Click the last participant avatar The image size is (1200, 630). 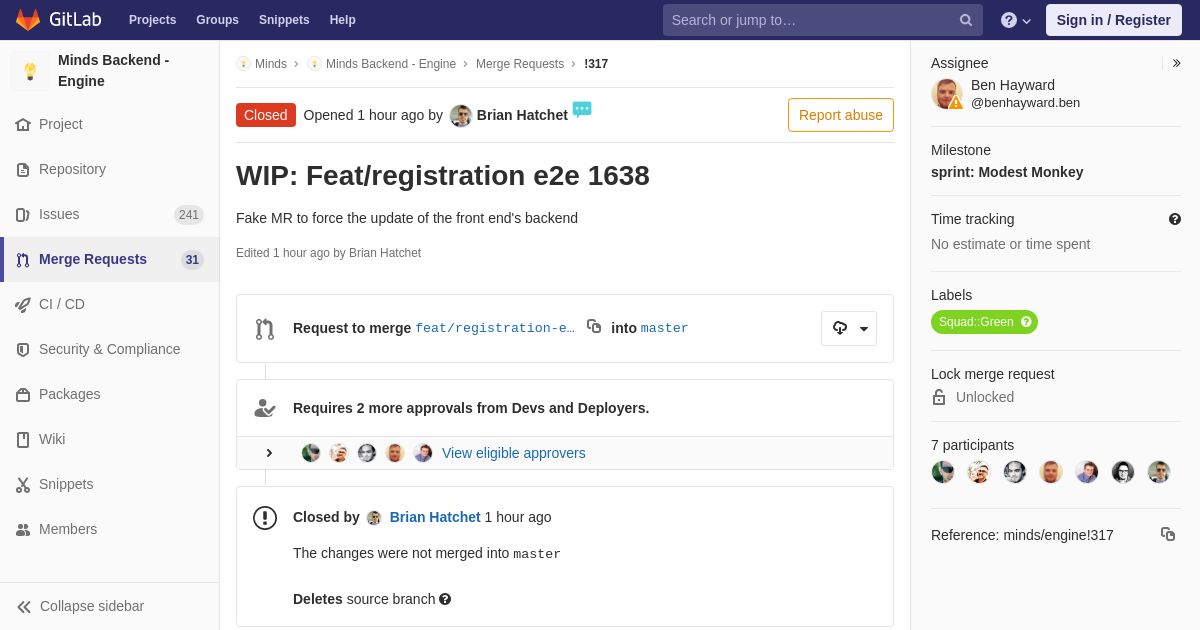pos(1159,472)
